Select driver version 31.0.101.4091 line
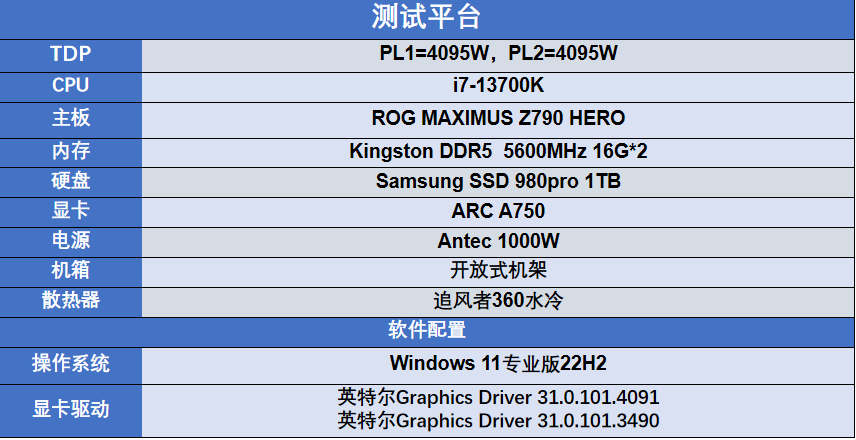Screen dimensions: 856x440 [498, 397]
